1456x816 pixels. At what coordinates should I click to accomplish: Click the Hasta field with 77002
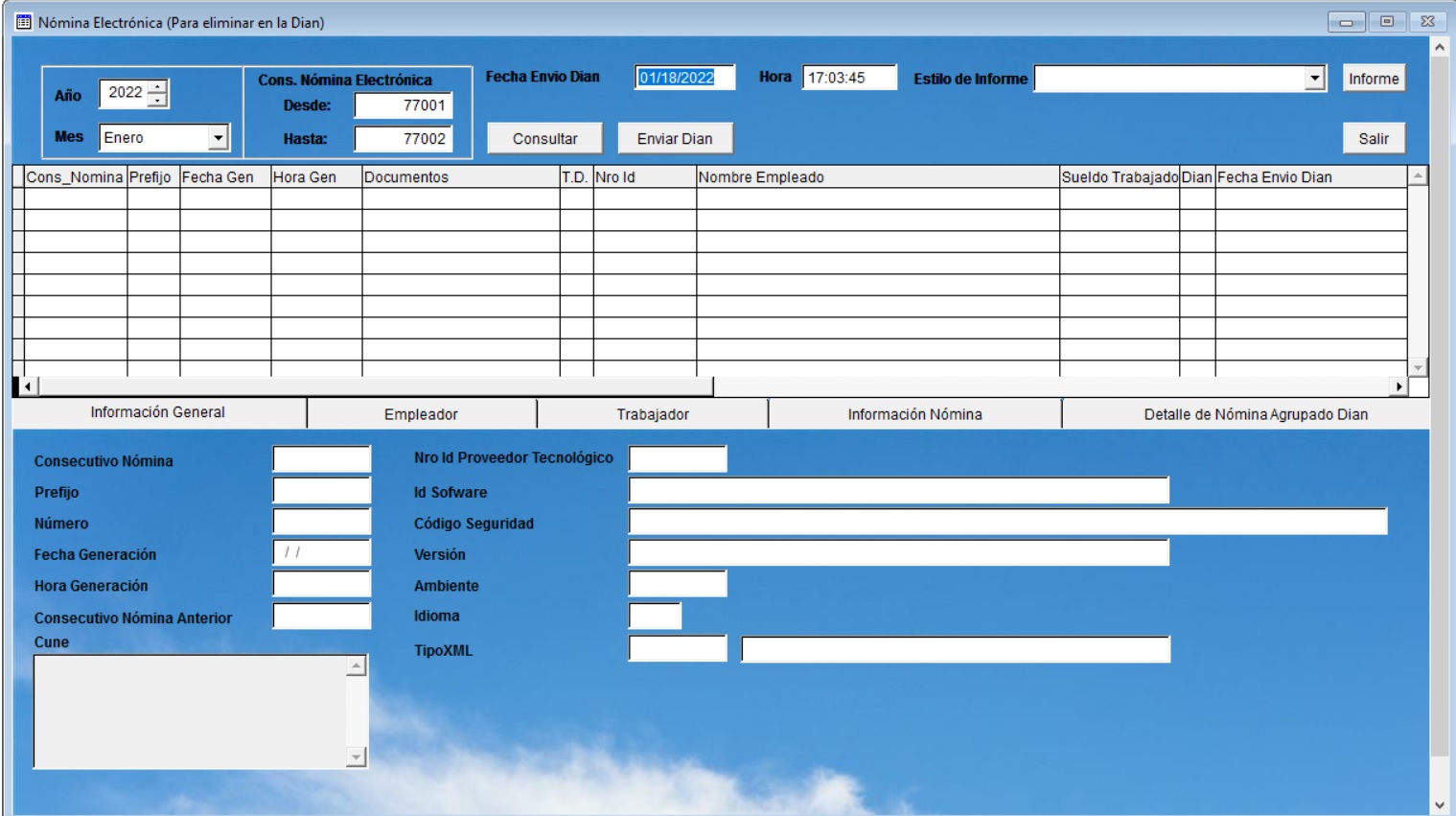pos(403,139)
